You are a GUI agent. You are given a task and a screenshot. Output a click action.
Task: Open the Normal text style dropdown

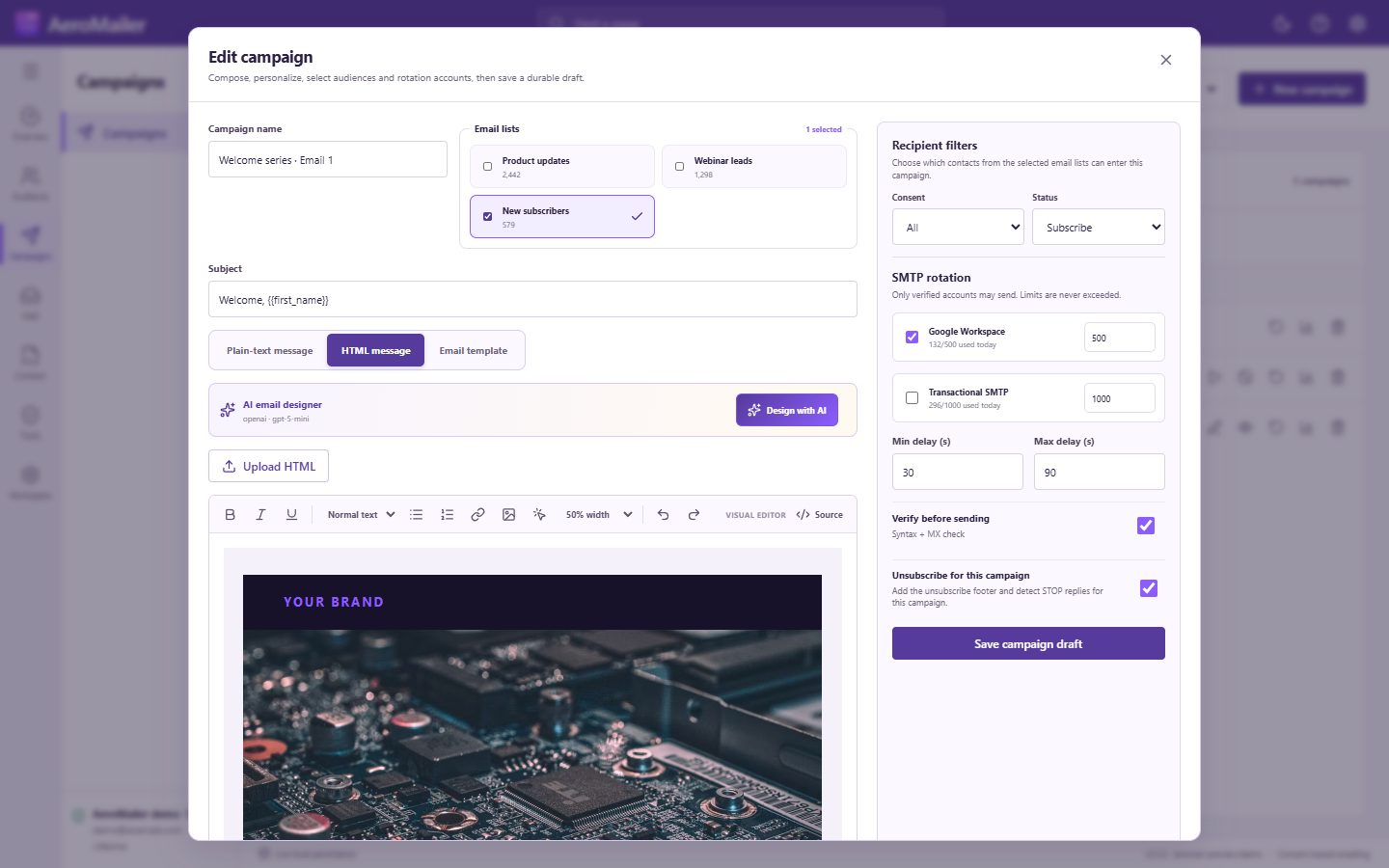(x=361, y=515)
